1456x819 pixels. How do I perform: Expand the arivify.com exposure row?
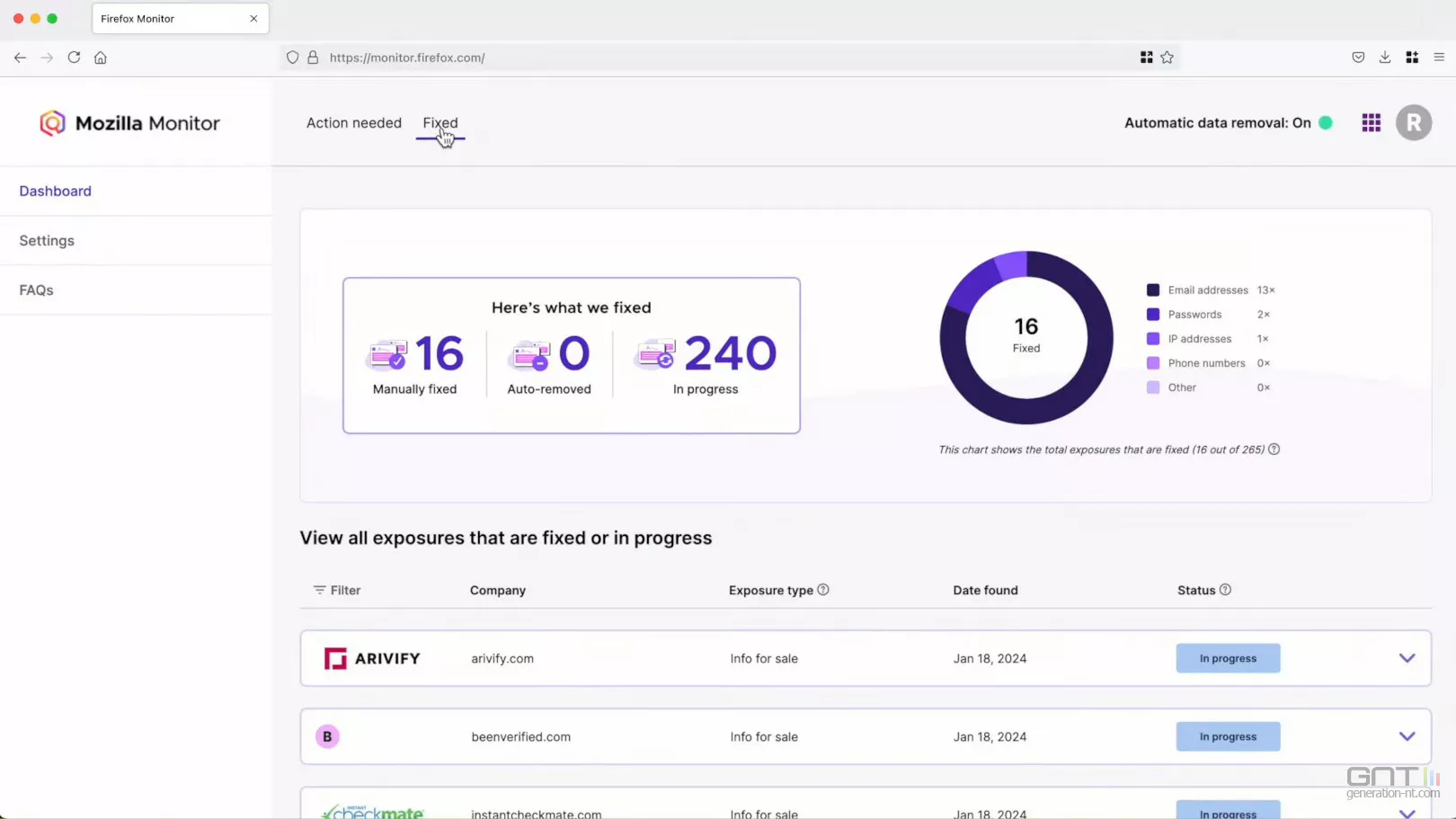click(x=1407, y=659)
